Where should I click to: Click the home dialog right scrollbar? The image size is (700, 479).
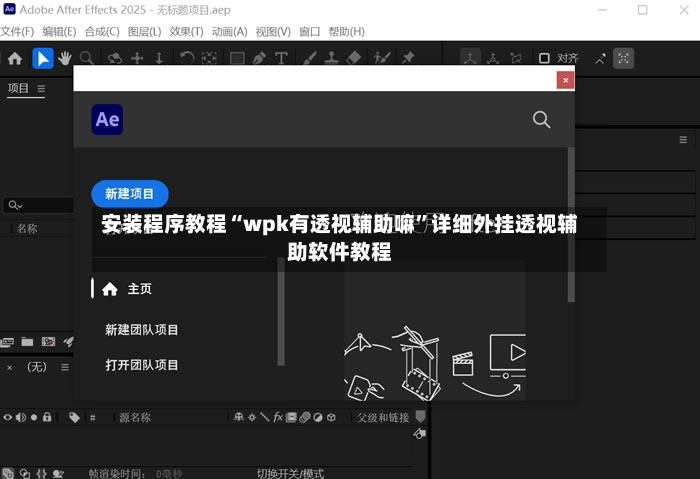571,225
